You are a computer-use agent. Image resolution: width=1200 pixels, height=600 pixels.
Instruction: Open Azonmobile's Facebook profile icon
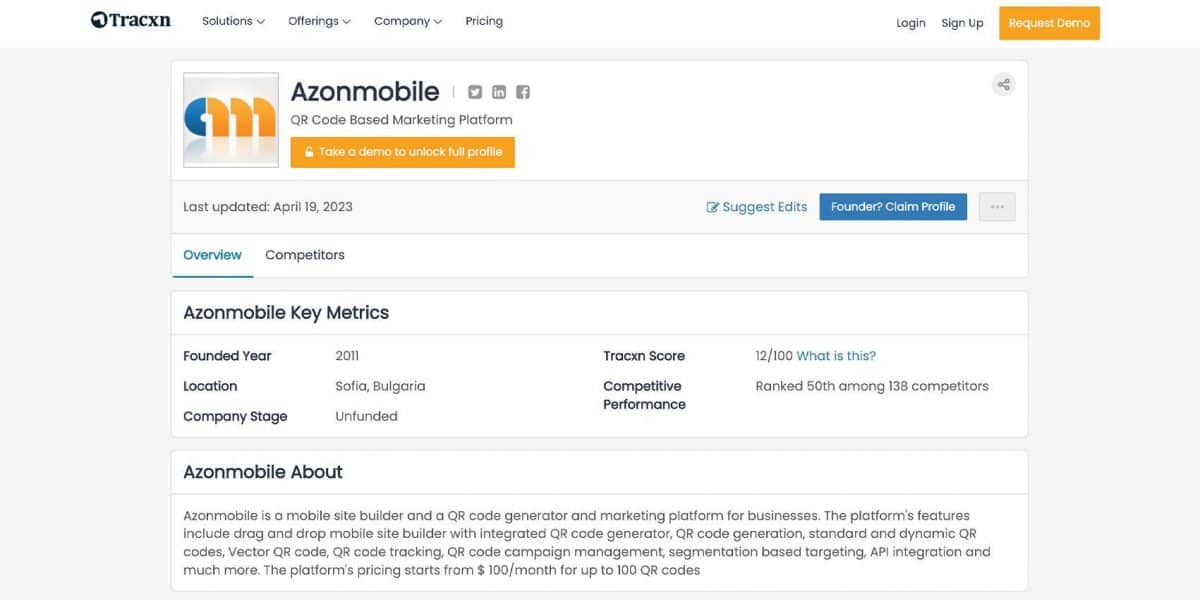tap(523, 92)
